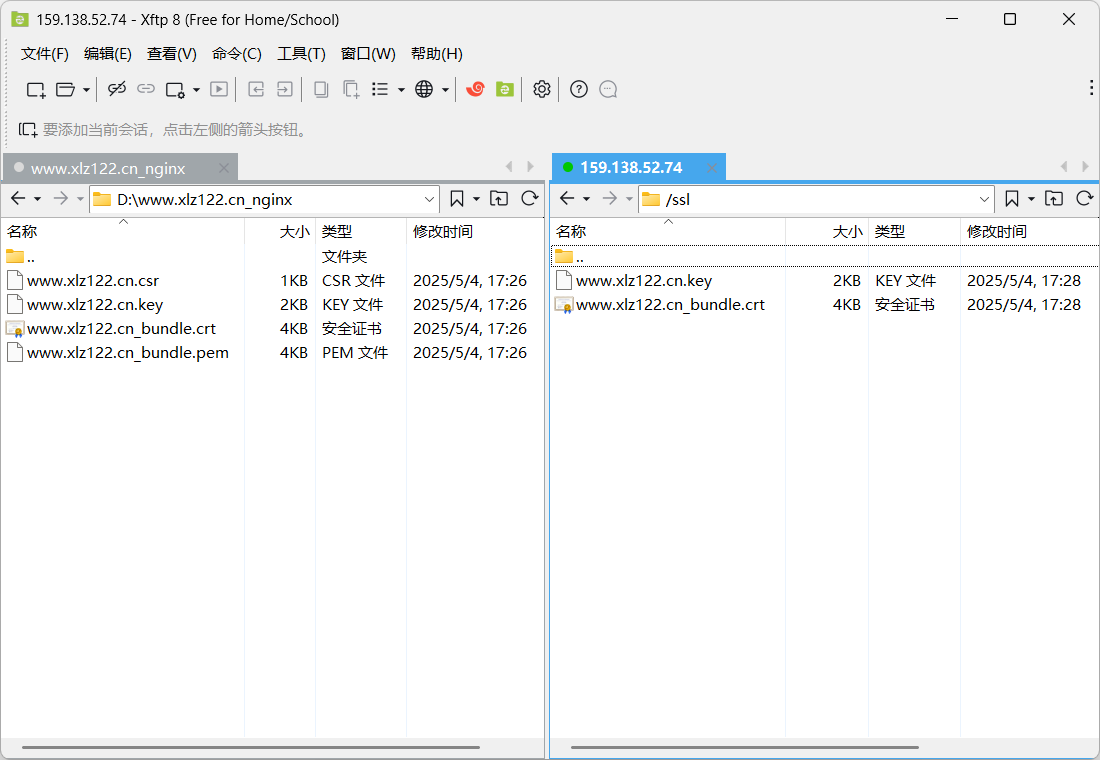Click the green Xftp toolbar icon
This screenshot has height=760, width=1100.
click(x=504, y=89)
